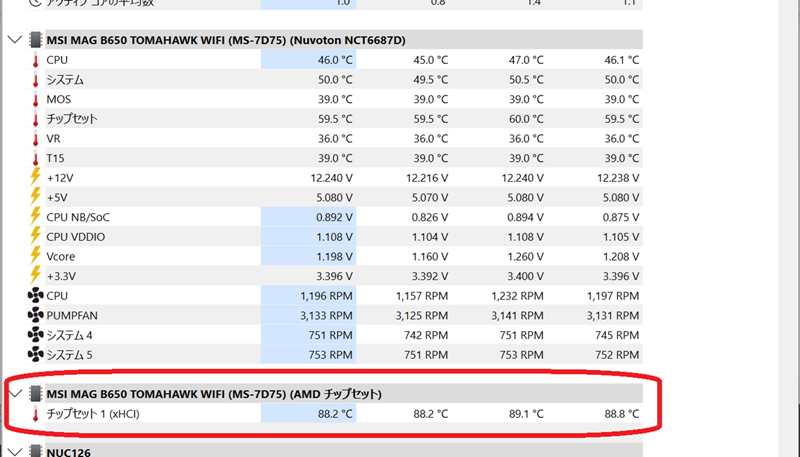Select the MOS sensor label
This screenshot has height=457, width=800.
59,99
